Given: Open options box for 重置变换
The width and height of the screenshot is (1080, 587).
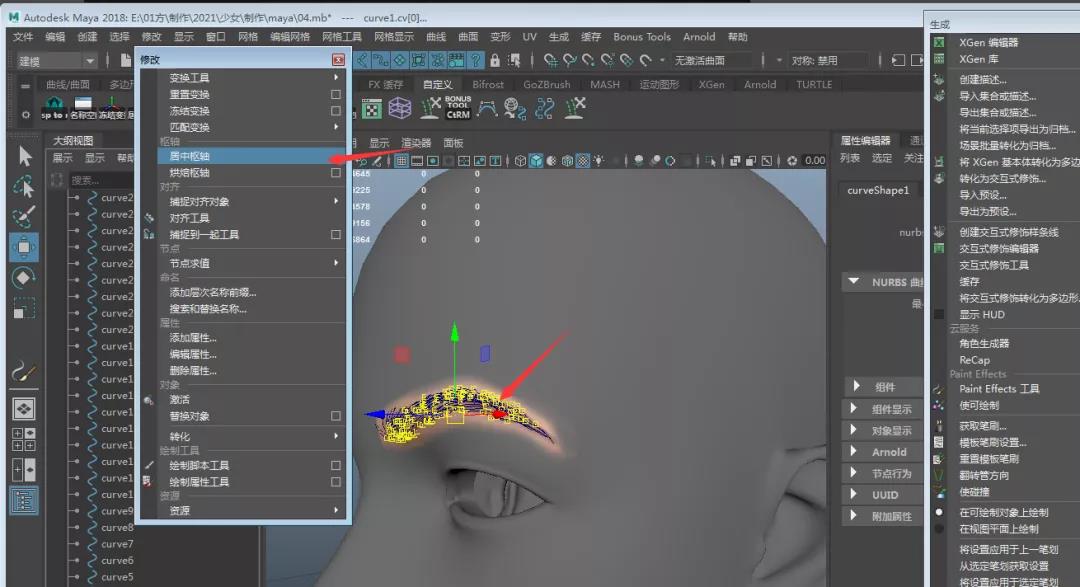Looking at the screenshot, I should (x=336, y=95).
